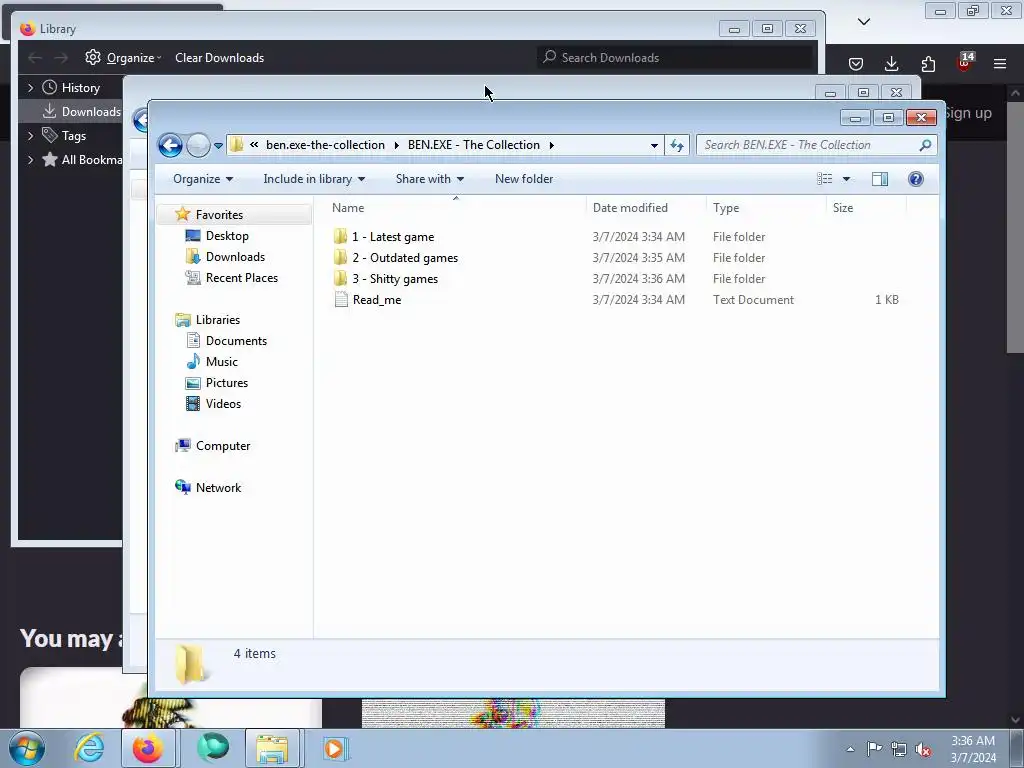Sort by the Type column header
Screen dimensions: 1024x768
click(x=766, y=208)
